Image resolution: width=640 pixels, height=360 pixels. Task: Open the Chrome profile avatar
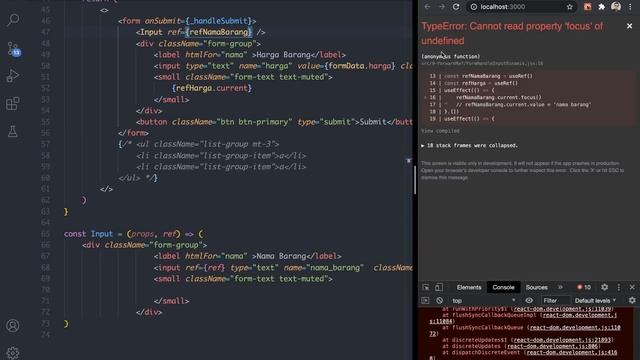point(616,7)
